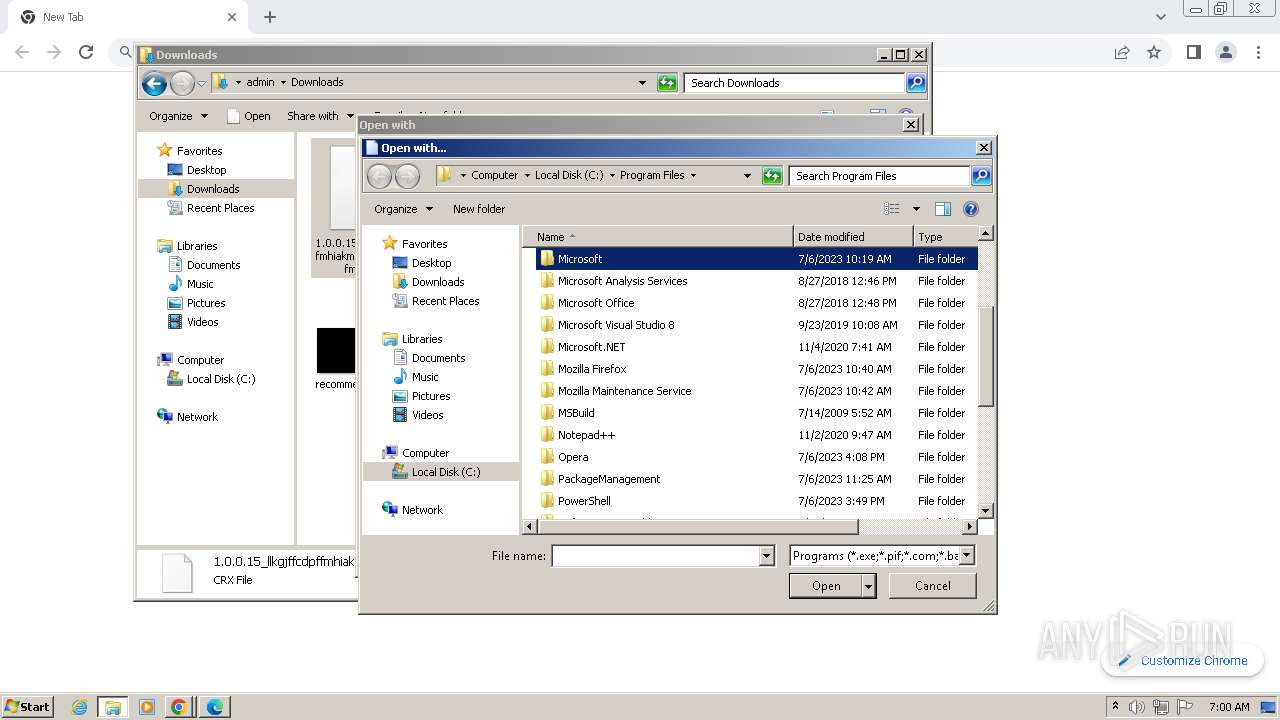Click the Cancel button
Image resolution: width=1280 pixels, height=720 pixels.
click(x=932, y=586)
